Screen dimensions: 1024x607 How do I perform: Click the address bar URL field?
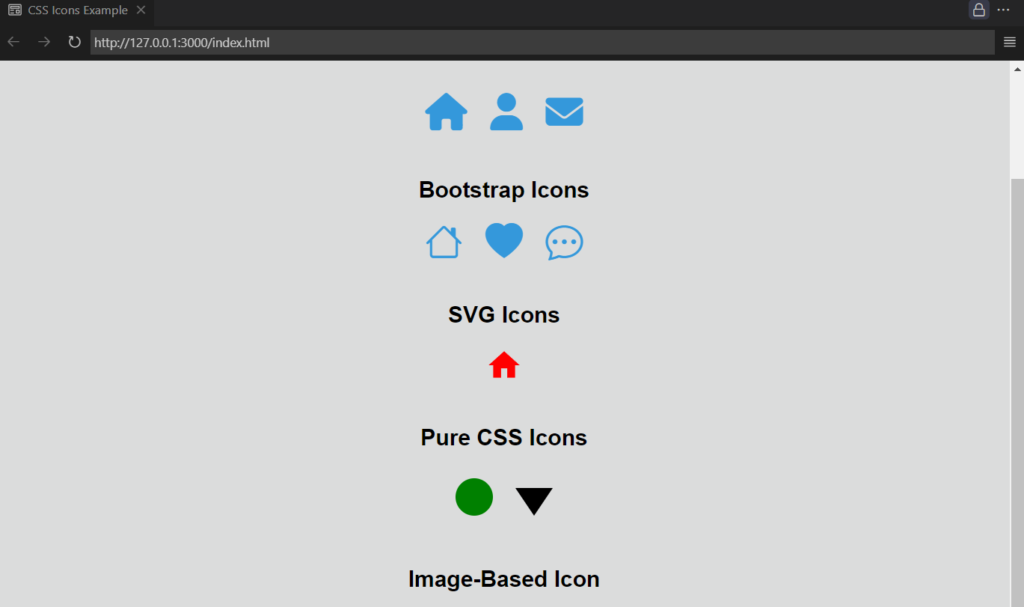click(542, 42)
